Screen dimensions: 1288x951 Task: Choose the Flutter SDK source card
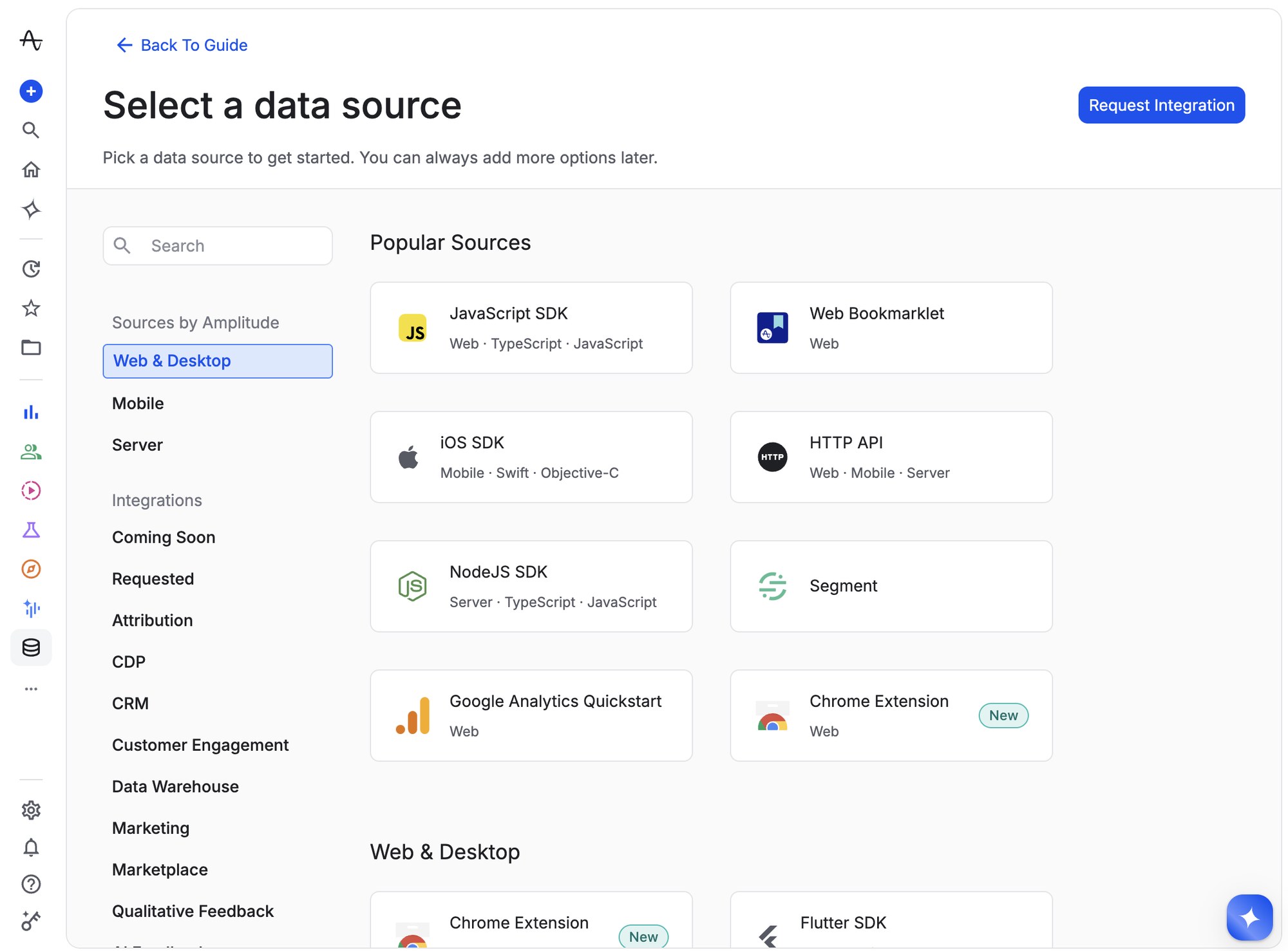891,921
